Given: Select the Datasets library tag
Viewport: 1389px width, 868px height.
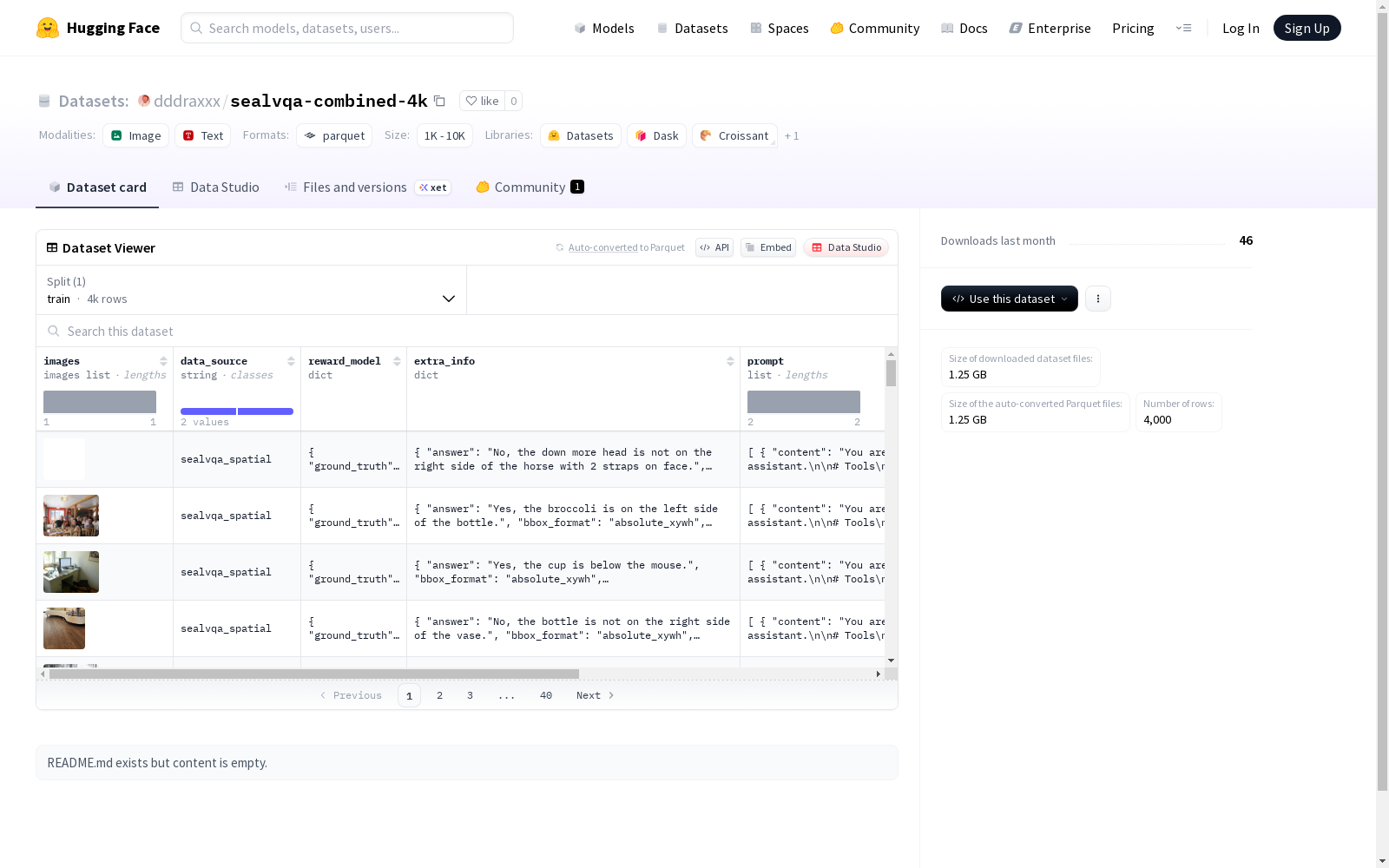Looking at the screenshot, I should pyautogui.click(x=581, y=135).
